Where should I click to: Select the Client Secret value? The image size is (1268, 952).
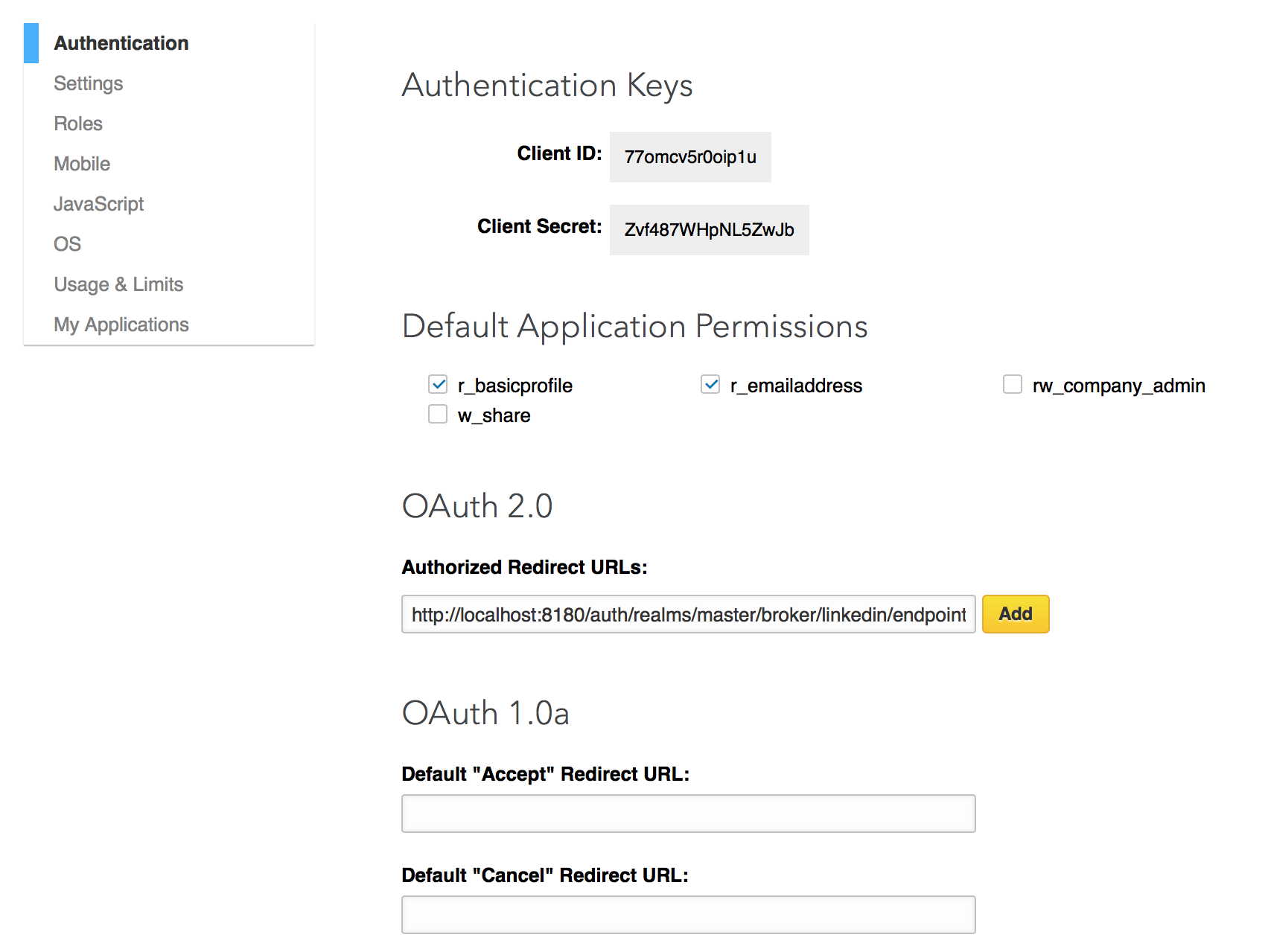point(708,230)
